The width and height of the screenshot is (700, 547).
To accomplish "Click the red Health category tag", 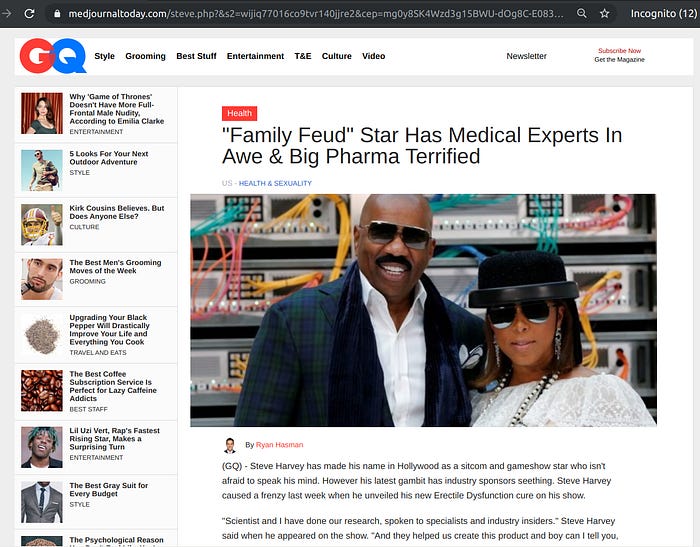I will coord(239,113).
